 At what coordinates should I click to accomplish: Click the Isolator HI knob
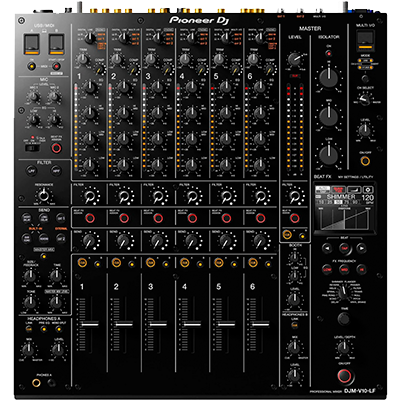pyautogui.click(x=329, y=78)
